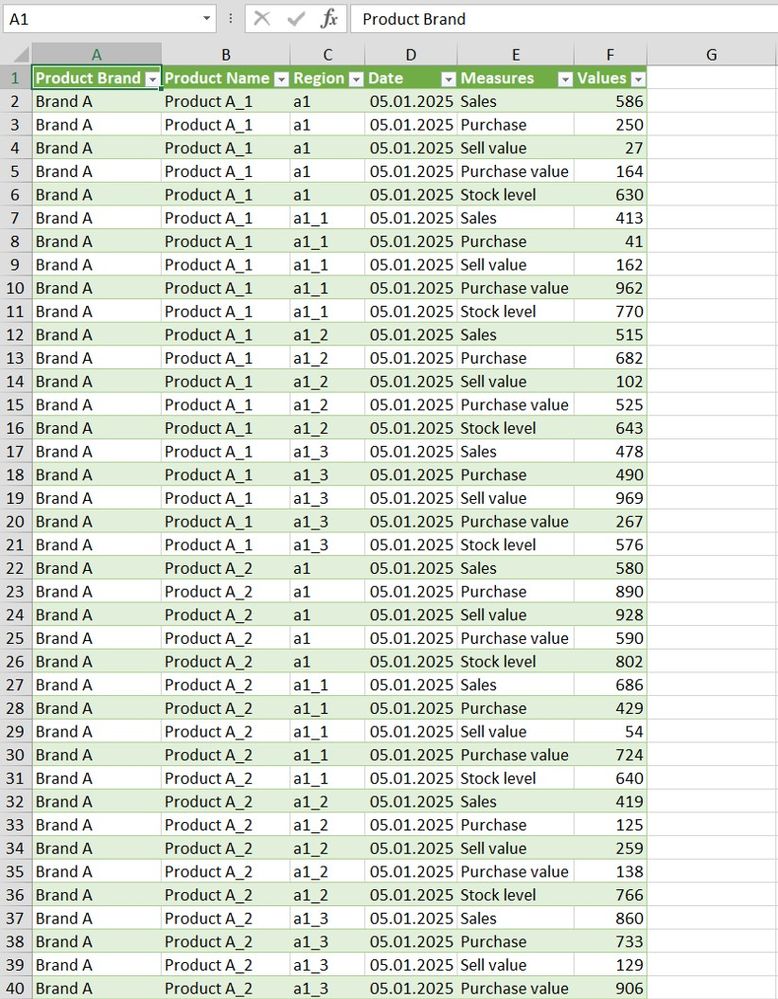Viewport: 778px width, 999px height.
Task: Select column C header
Action: tap(328, 55)
